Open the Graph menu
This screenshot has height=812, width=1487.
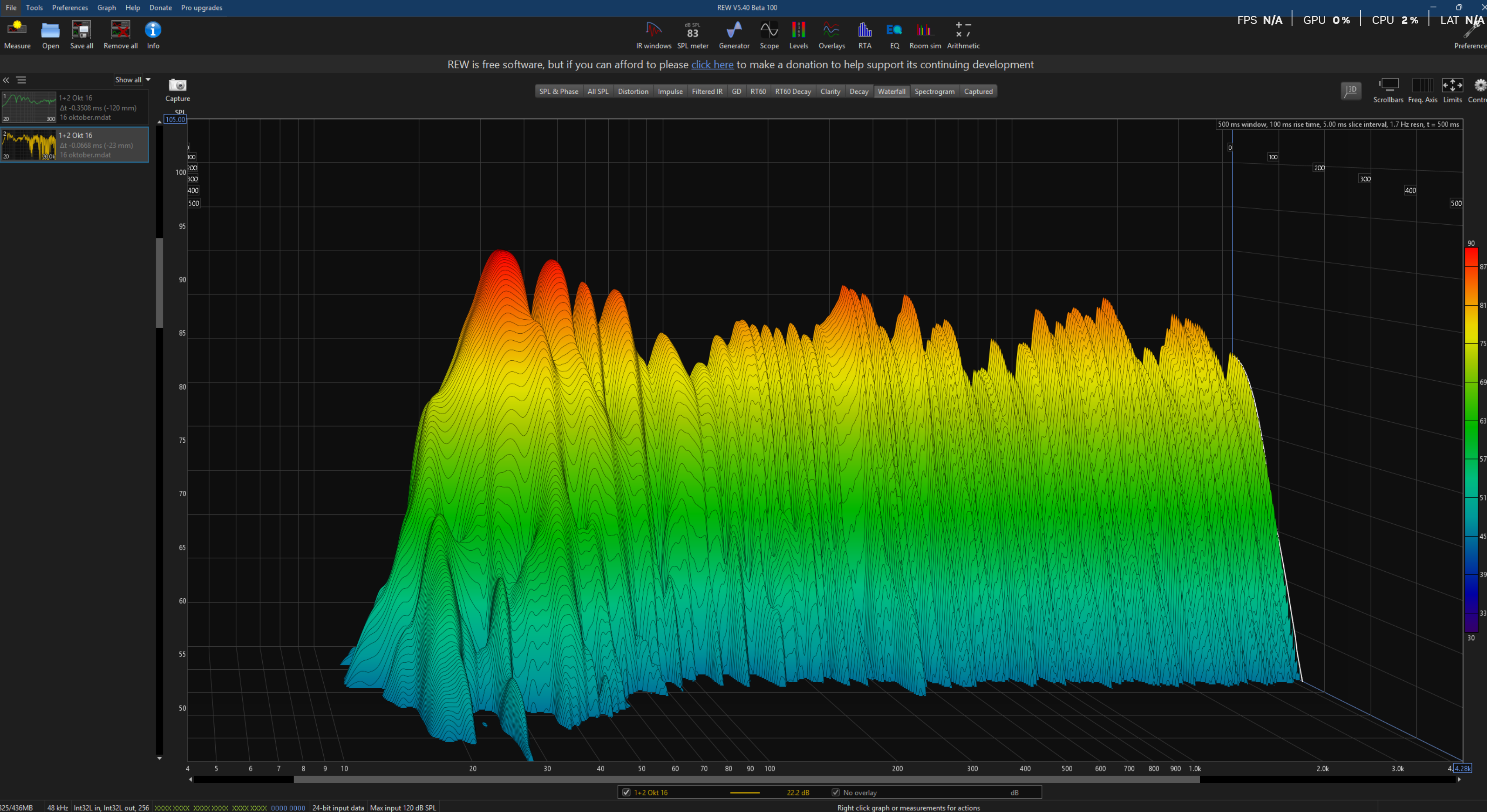click(106, 7)
